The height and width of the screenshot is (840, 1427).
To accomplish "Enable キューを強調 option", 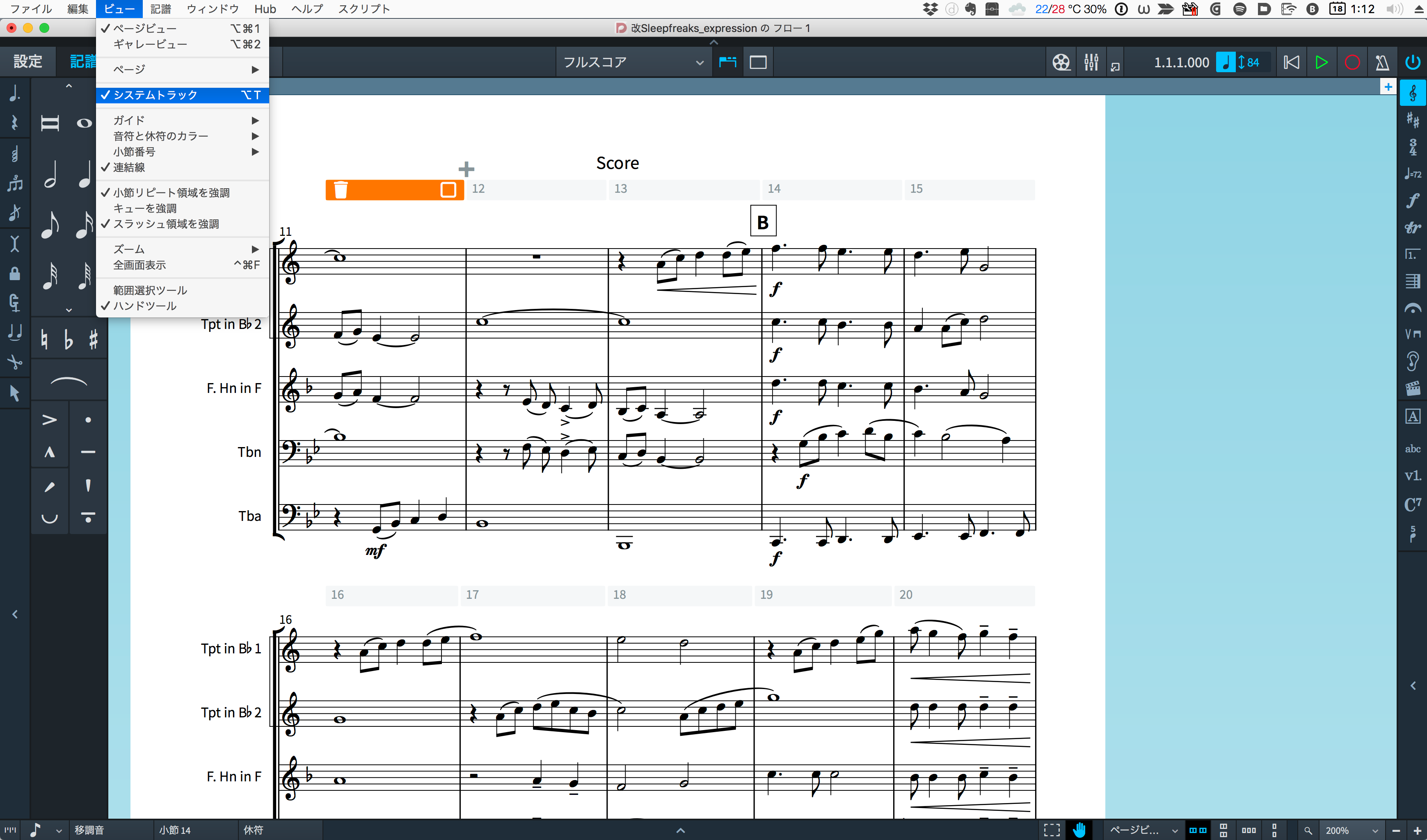I will point(182,208).
